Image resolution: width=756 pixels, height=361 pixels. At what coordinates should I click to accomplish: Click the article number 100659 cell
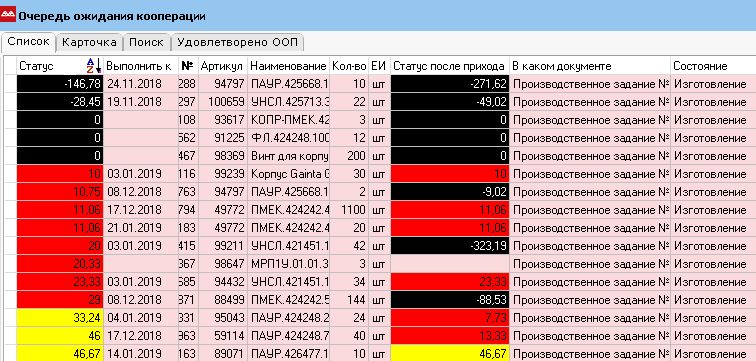(223, 102)
